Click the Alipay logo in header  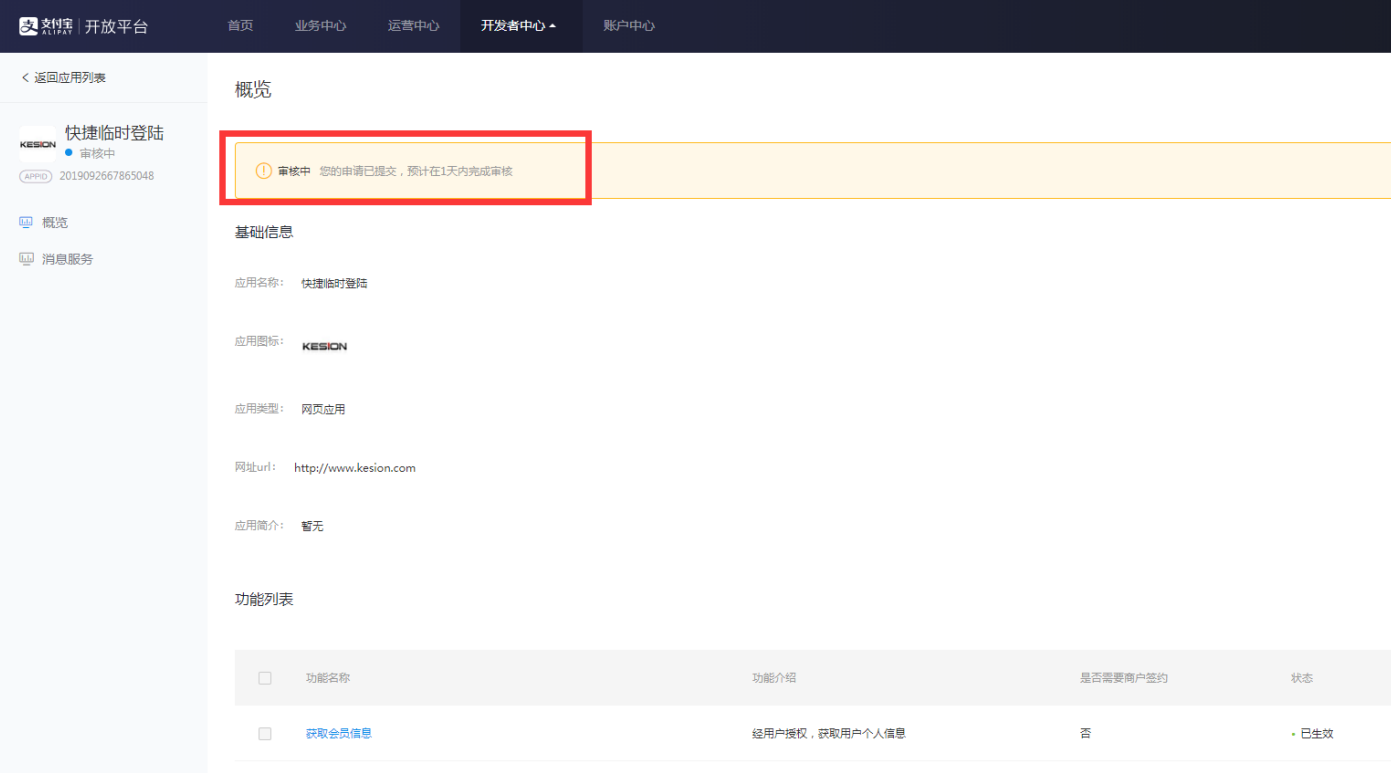pos(46,26)
